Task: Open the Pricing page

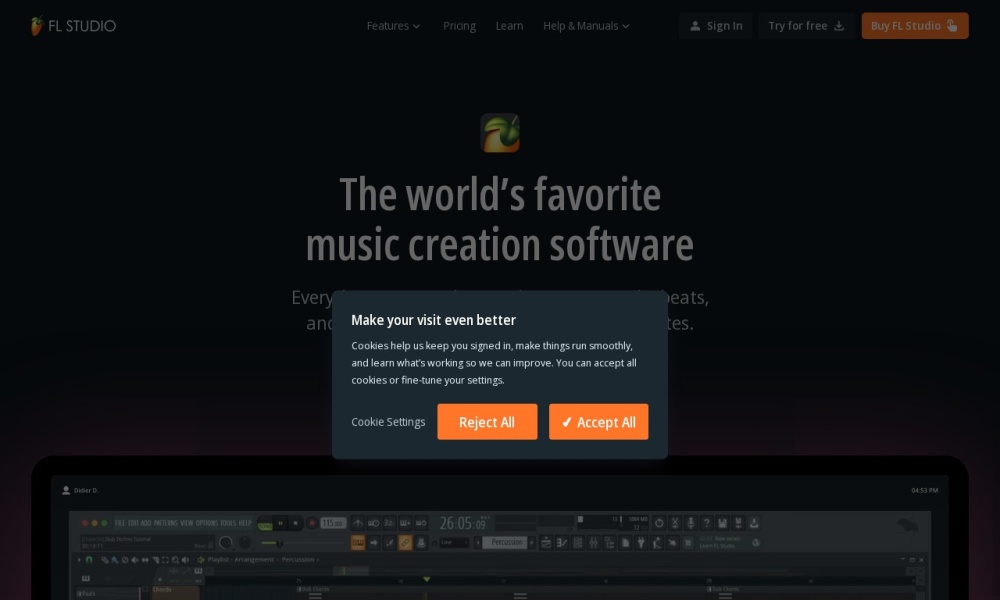Action: [x=459, y=26]
